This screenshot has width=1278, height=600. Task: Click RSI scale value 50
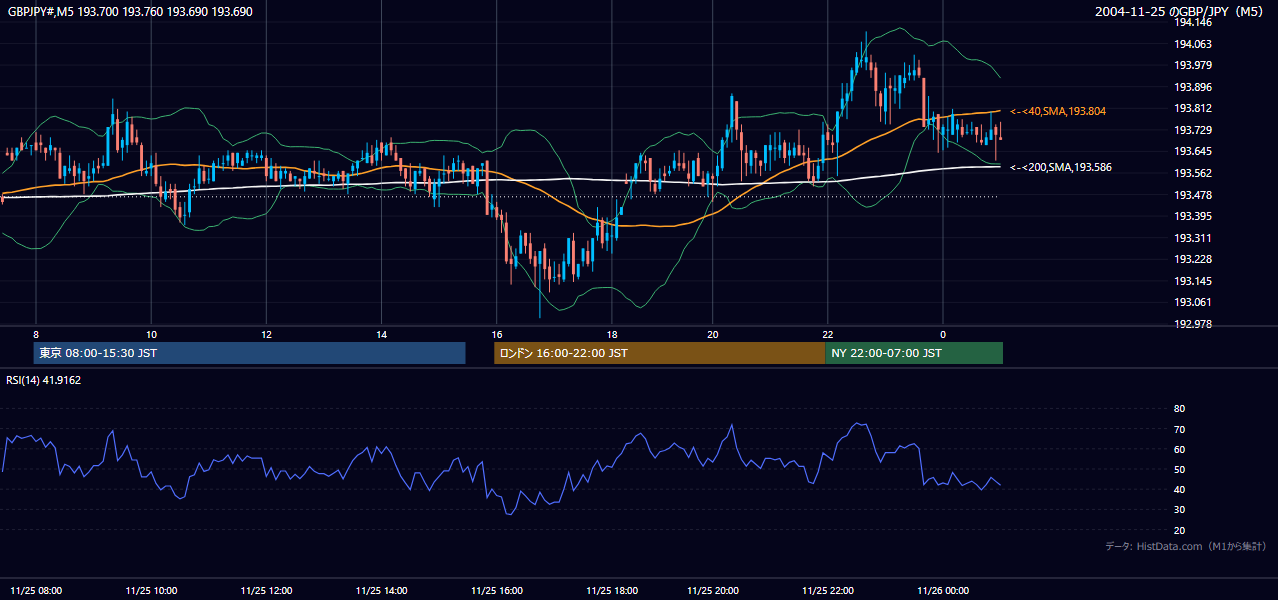(1179, 469)
